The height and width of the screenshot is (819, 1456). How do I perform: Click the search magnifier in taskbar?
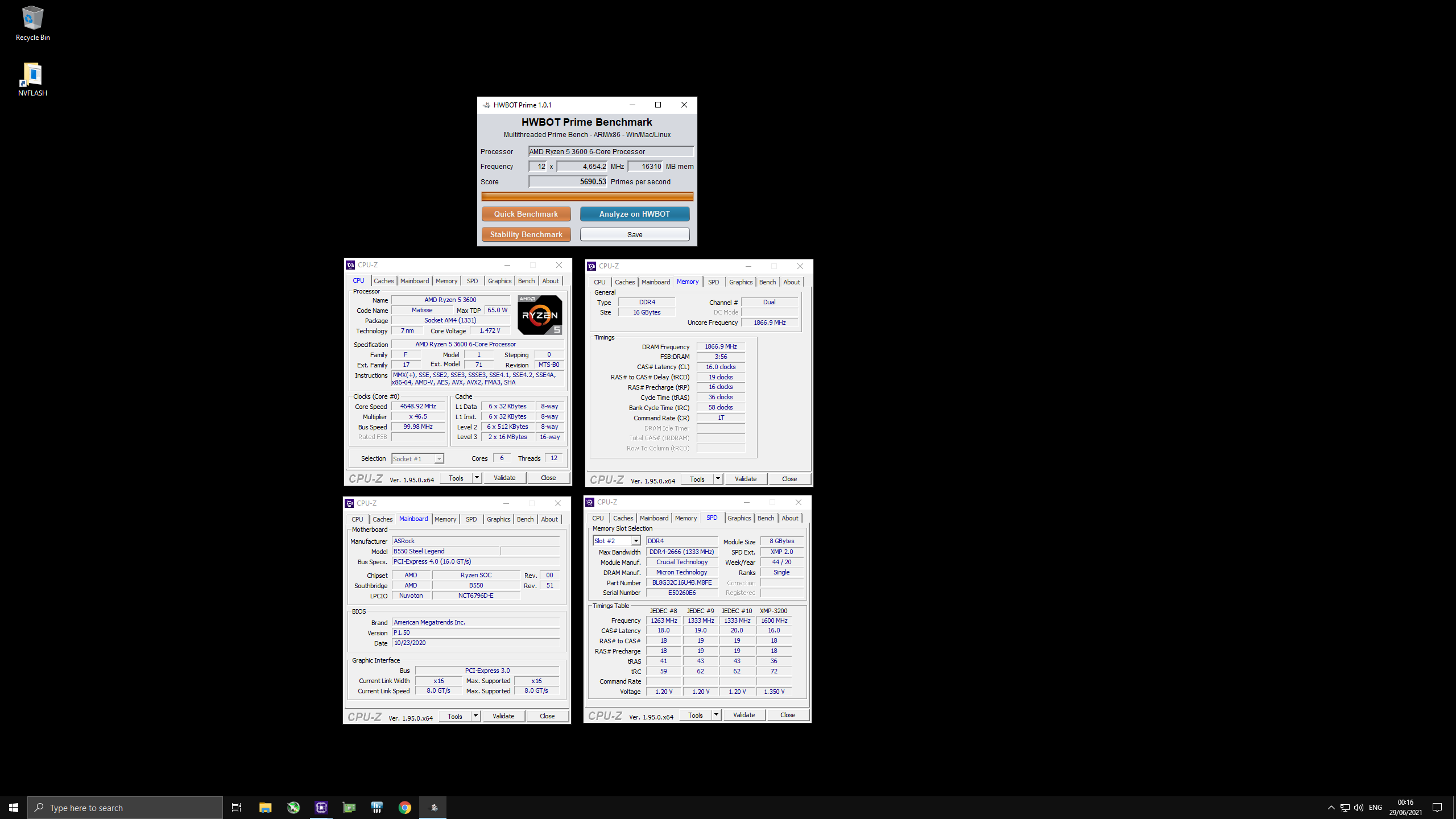(x=39, y=808)
